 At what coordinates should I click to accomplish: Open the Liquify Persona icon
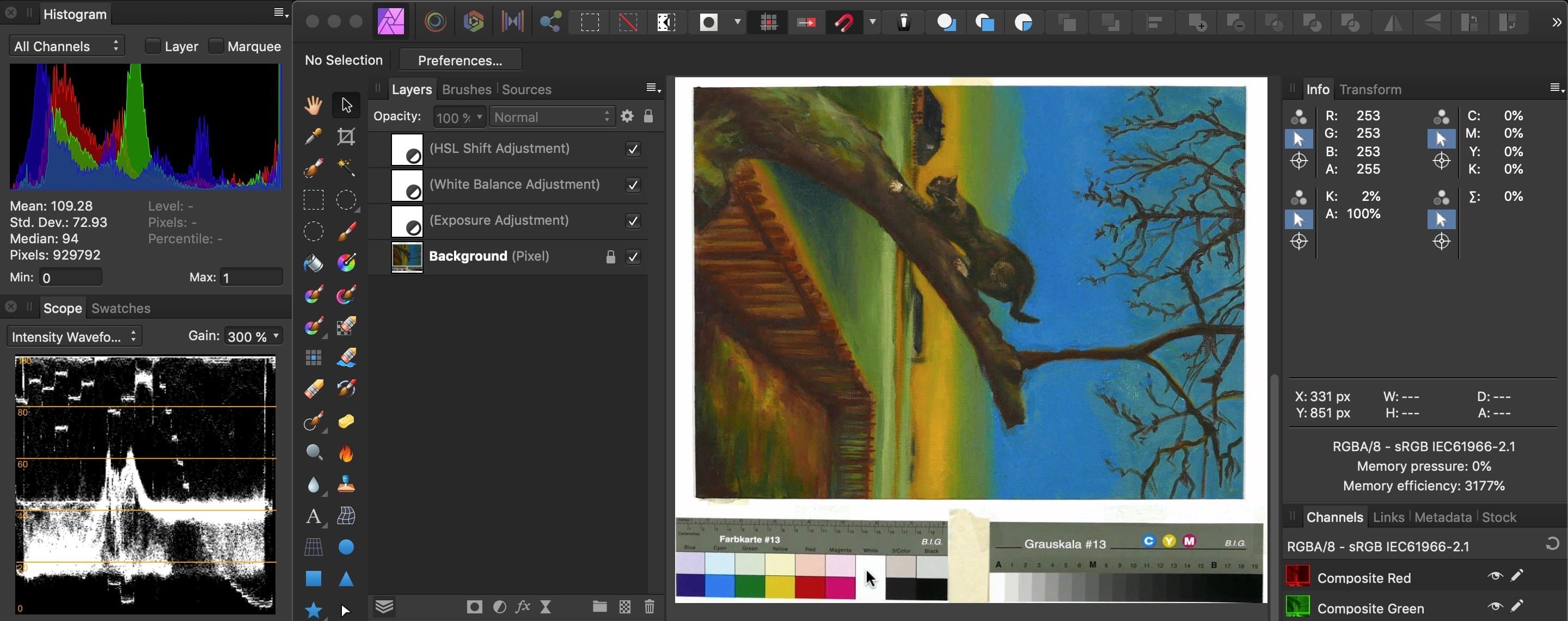[x=435, y=22]
